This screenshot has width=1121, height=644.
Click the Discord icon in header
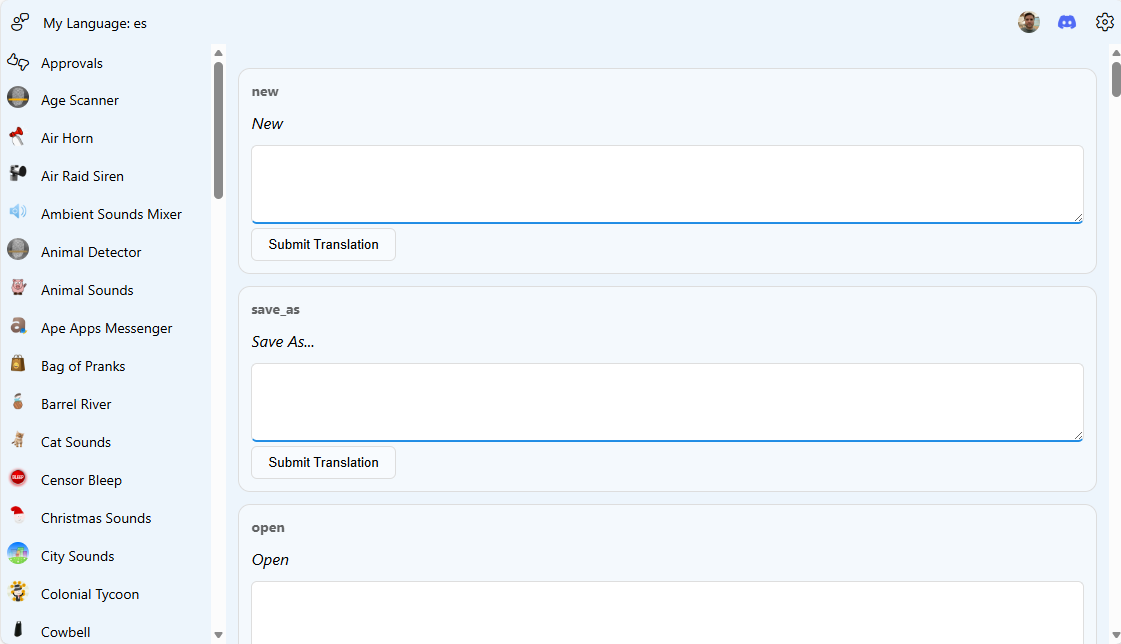coord(1067,22)
